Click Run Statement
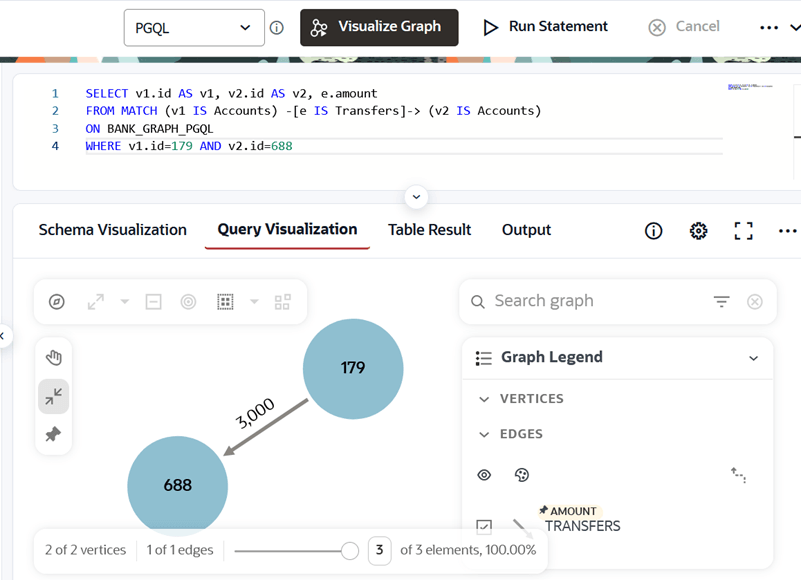The image size is (801, 580). click(x=546, y=27)
